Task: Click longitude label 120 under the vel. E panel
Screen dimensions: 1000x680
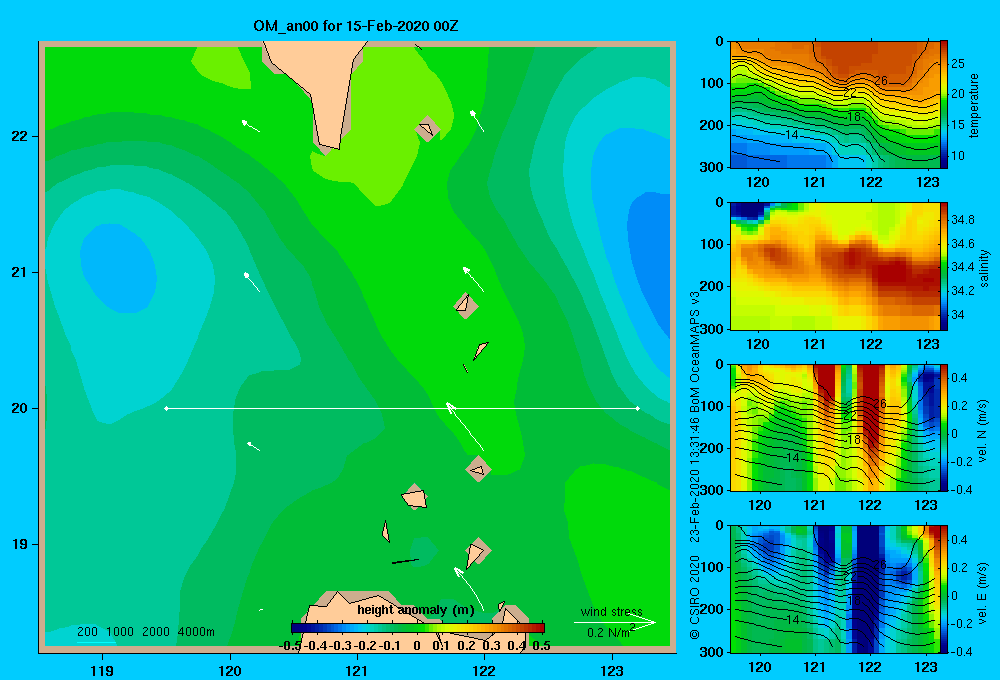Action: [759, 667]
